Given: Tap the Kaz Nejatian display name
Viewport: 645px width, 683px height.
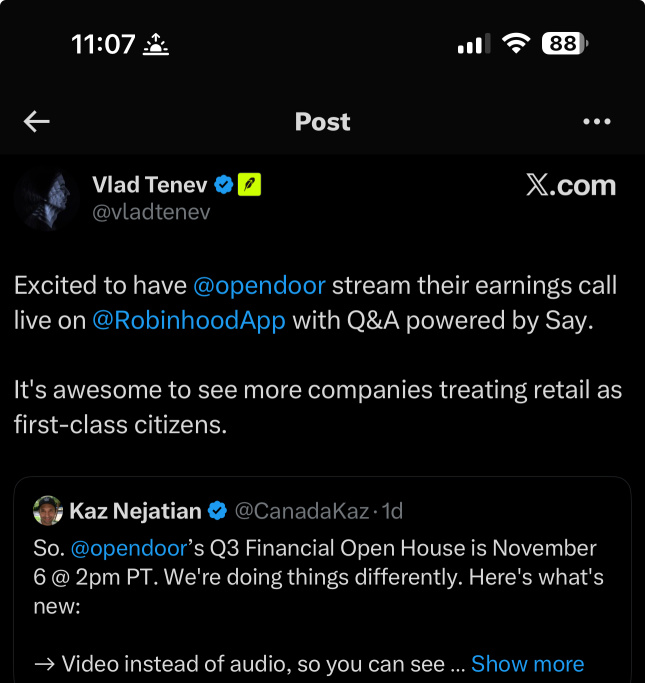Looking at the screenshot, I should pyautogui.click(x=135, y=511).
